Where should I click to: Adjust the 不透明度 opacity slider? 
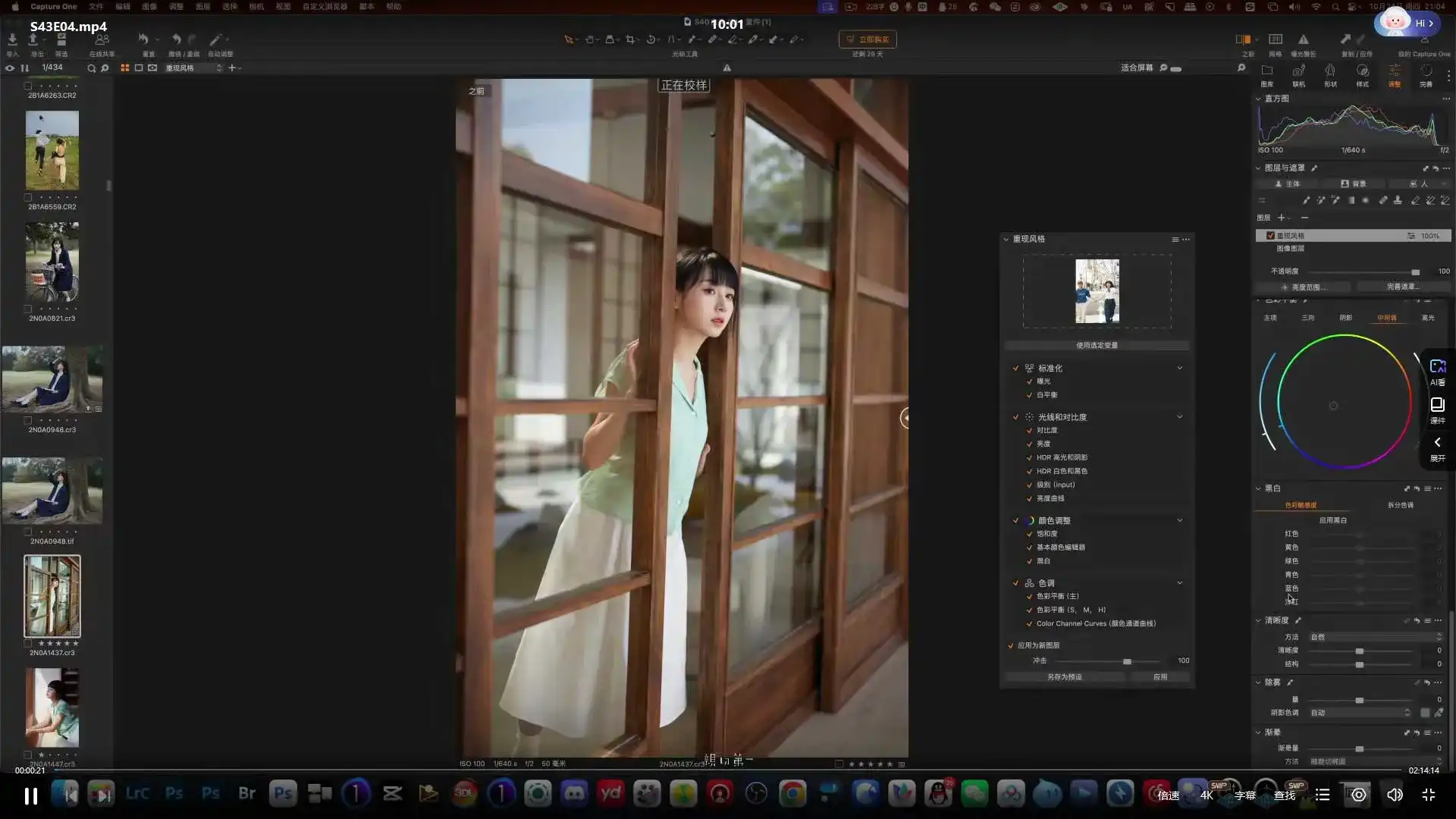point(1414,271)
